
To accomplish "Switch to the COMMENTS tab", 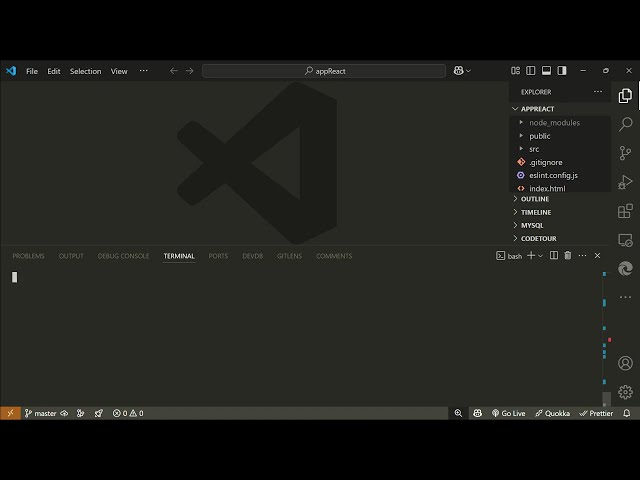I will coord(334,256).
